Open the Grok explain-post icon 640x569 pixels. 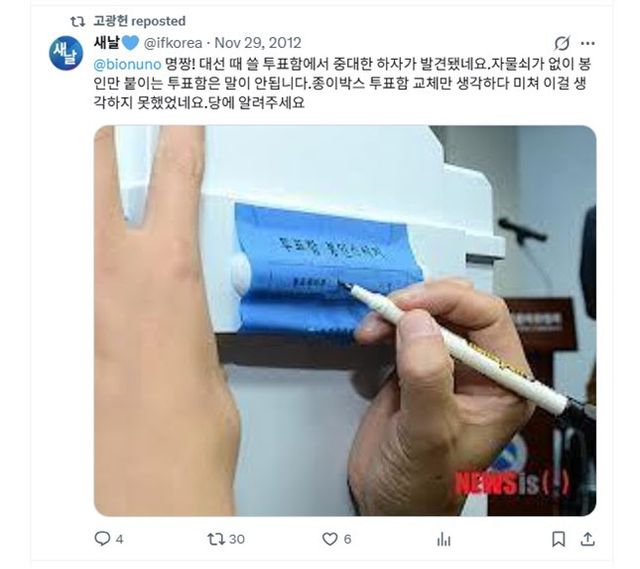point(562,43)
